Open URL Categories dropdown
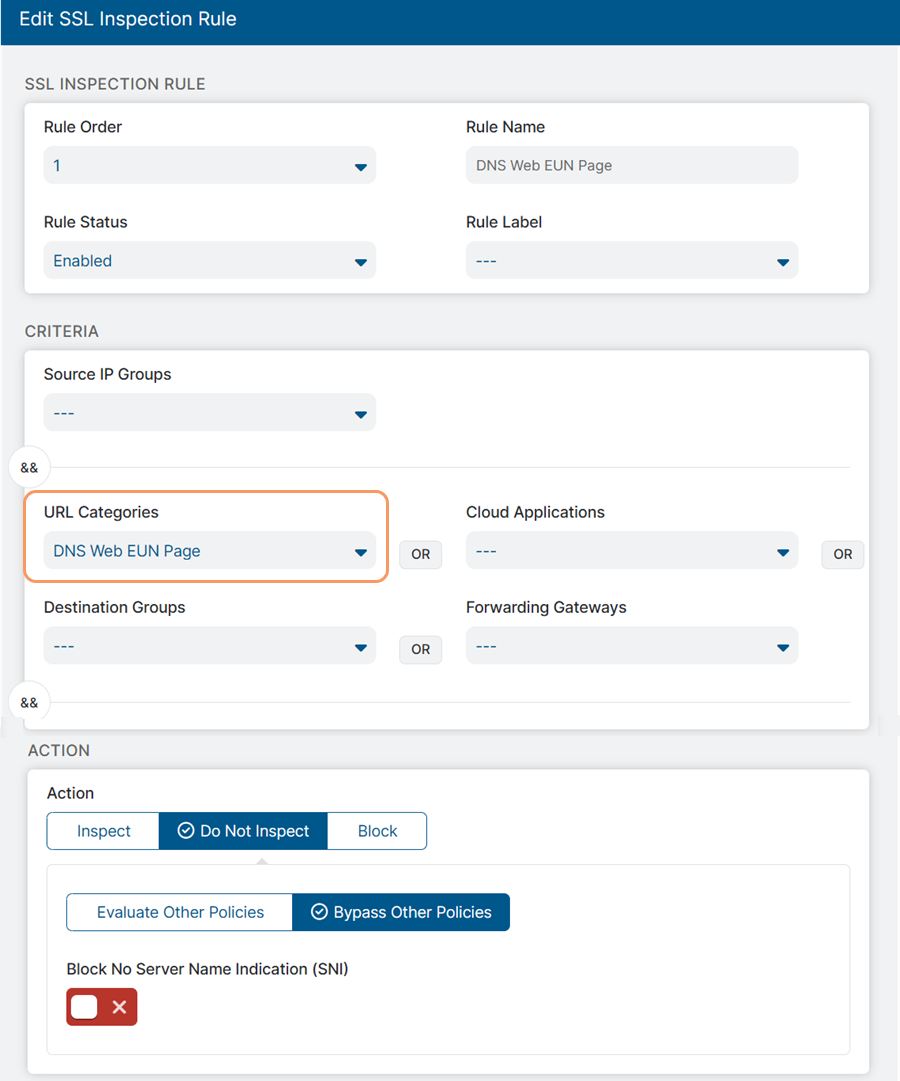This screenshot has height=1081, width=900. (x=209, y=551)
